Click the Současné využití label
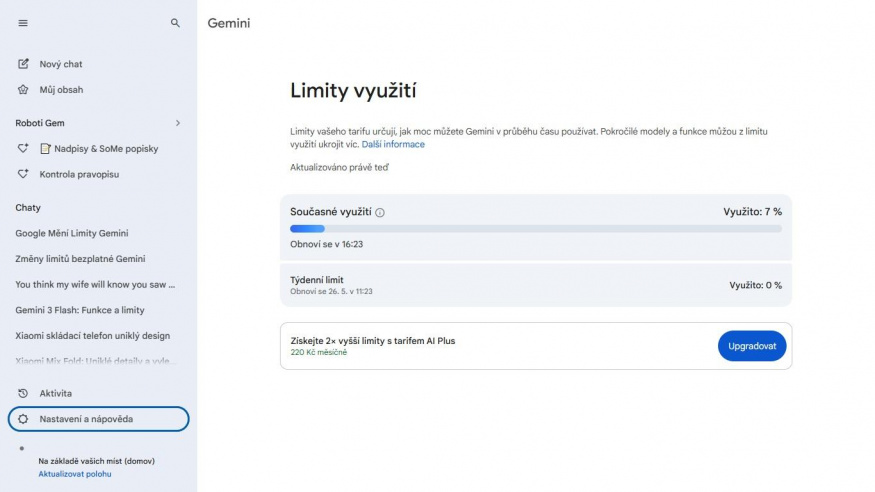The height and width of the screenshot is (492, 875). (x=330, y=212)
